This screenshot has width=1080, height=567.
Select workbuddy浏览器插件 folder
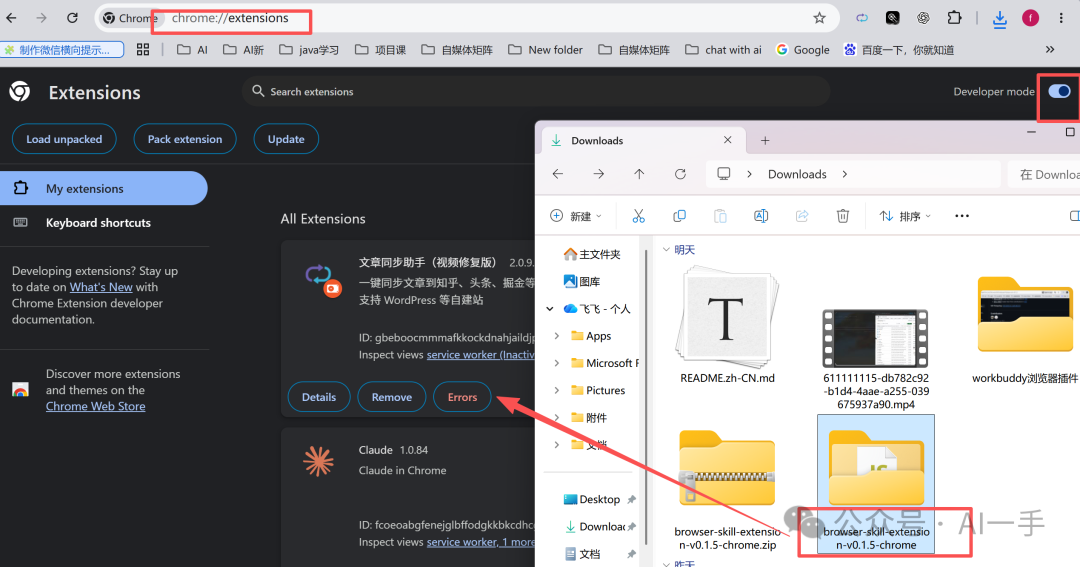1025,329
